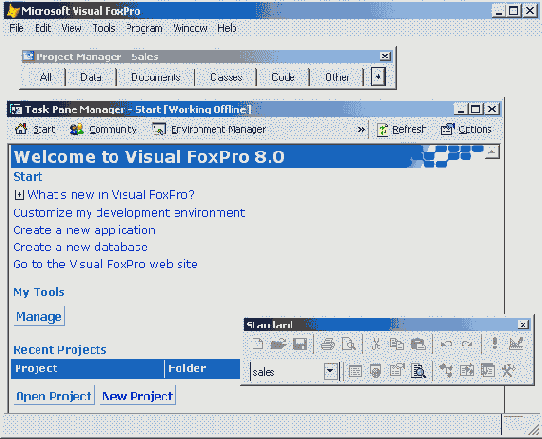
Task: Click the Document View magnifier icon
Action: (418, 371)
